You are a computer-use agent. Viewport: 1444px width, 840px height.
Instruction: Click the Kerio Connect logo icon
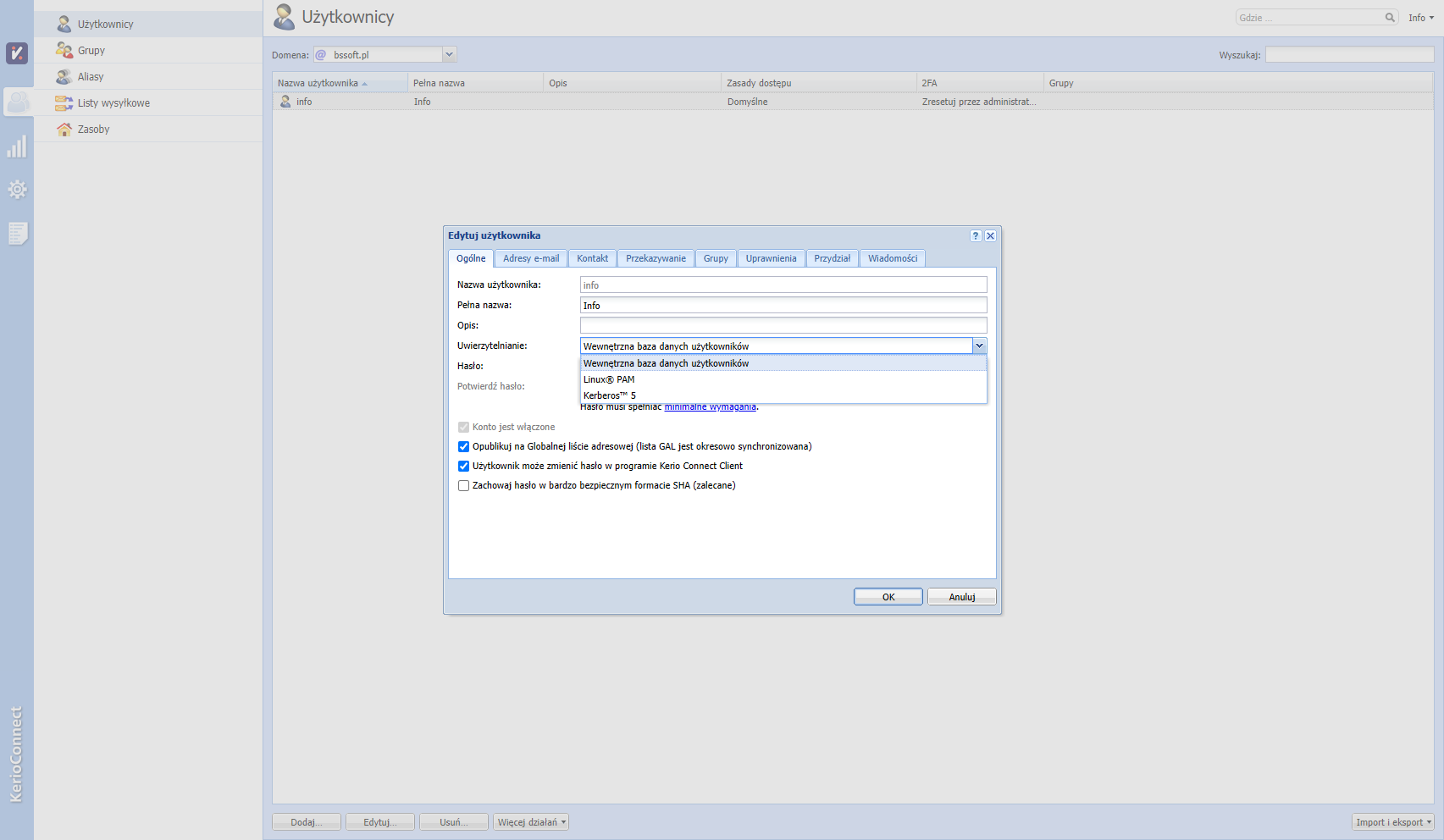coord(17,53)
